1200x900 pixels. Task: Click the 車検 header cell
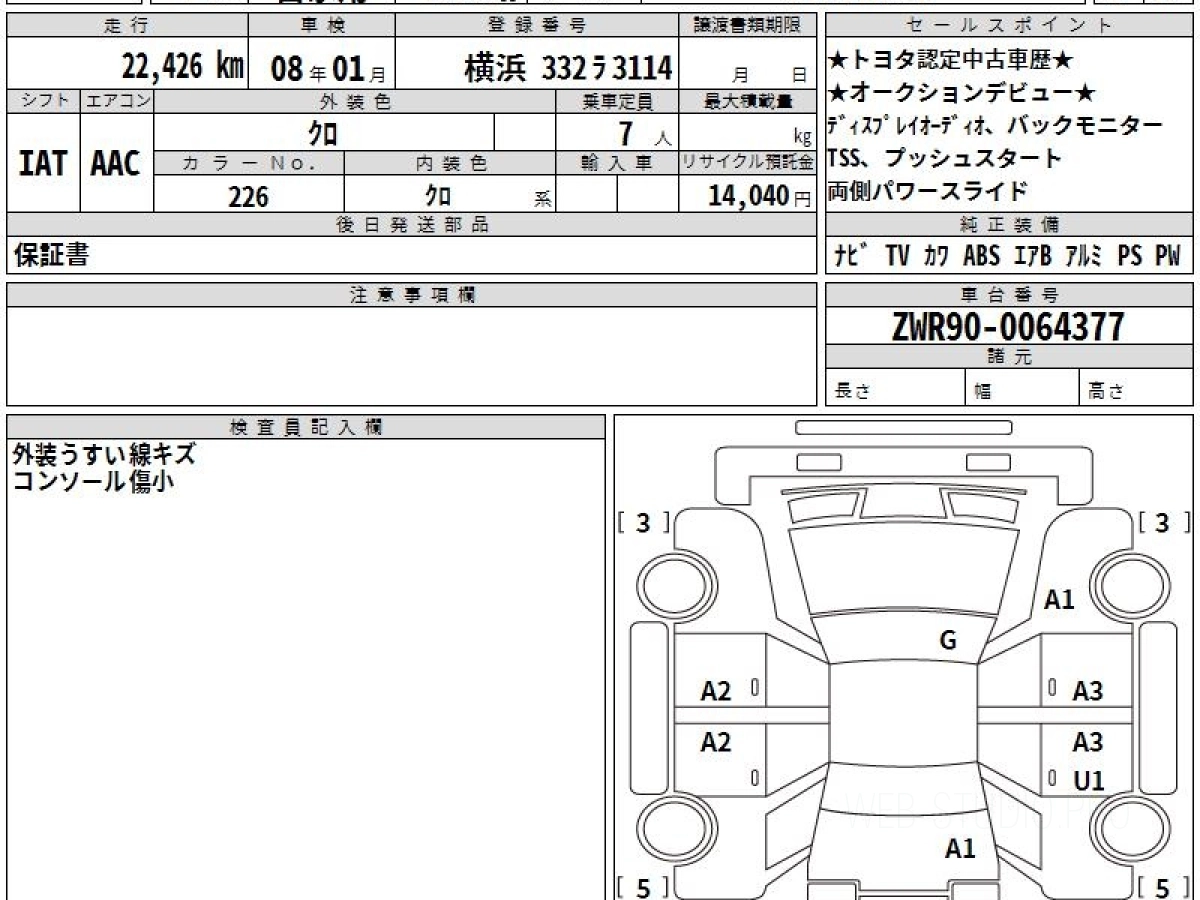coord(321,26)
